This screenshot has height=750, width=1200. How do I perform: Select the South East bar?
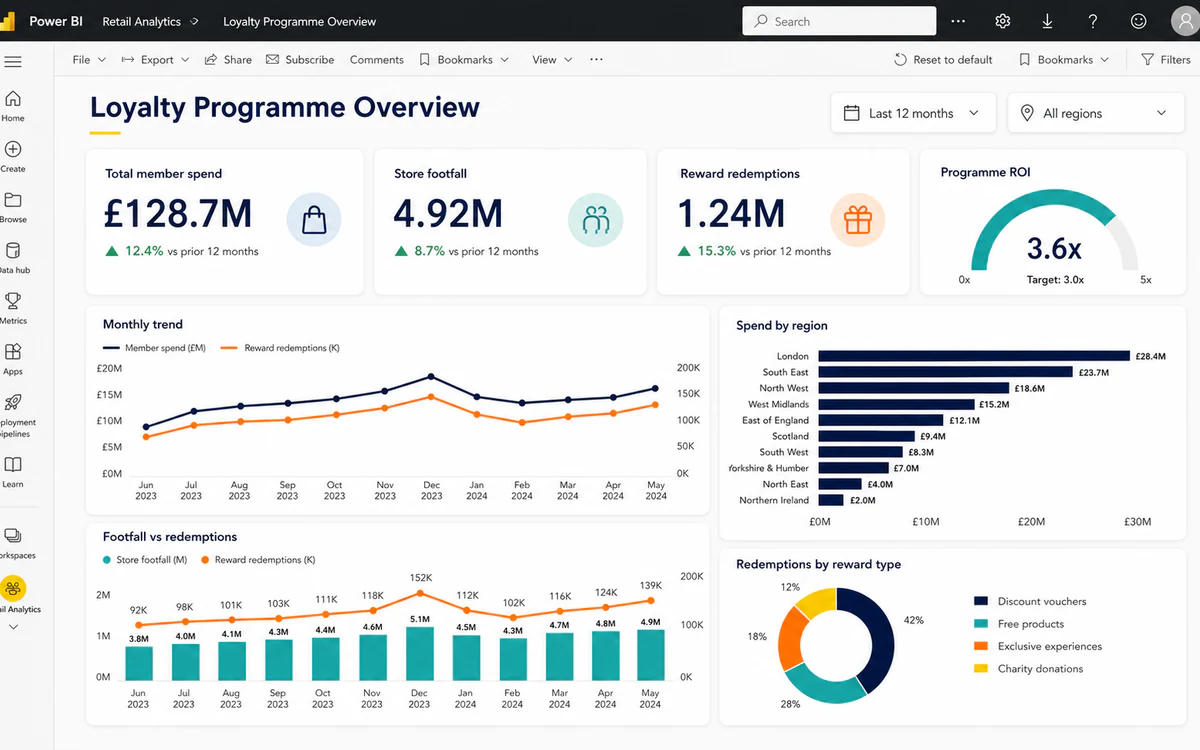947,372
